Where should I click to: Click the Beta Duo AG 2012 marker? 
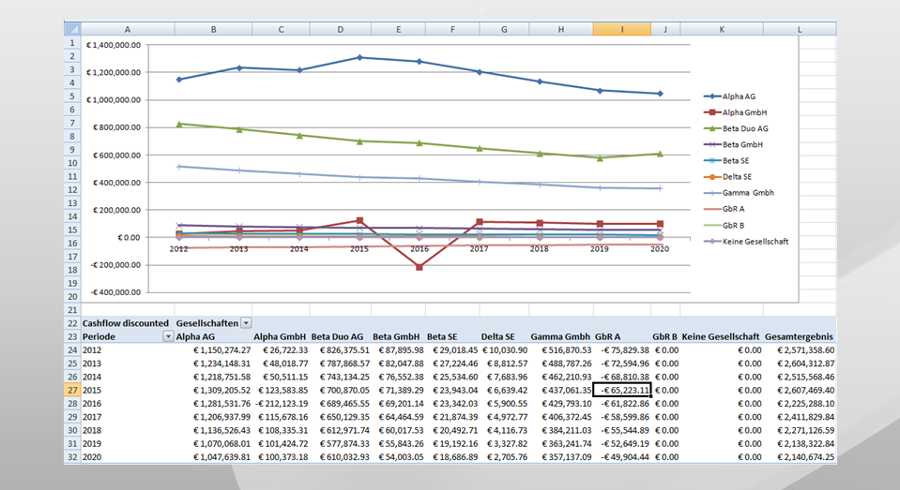179,124
